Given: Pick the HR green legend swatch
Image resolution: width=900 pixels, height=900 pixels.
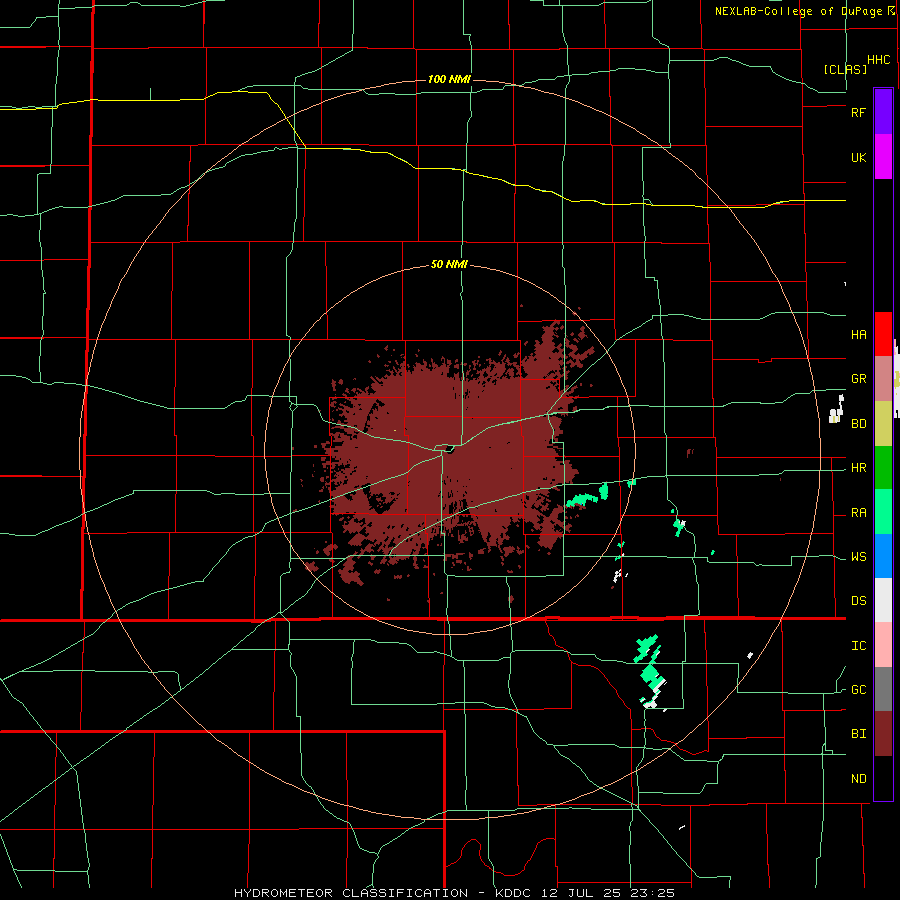Looking at the screenshot, I should tap(883, 468).
